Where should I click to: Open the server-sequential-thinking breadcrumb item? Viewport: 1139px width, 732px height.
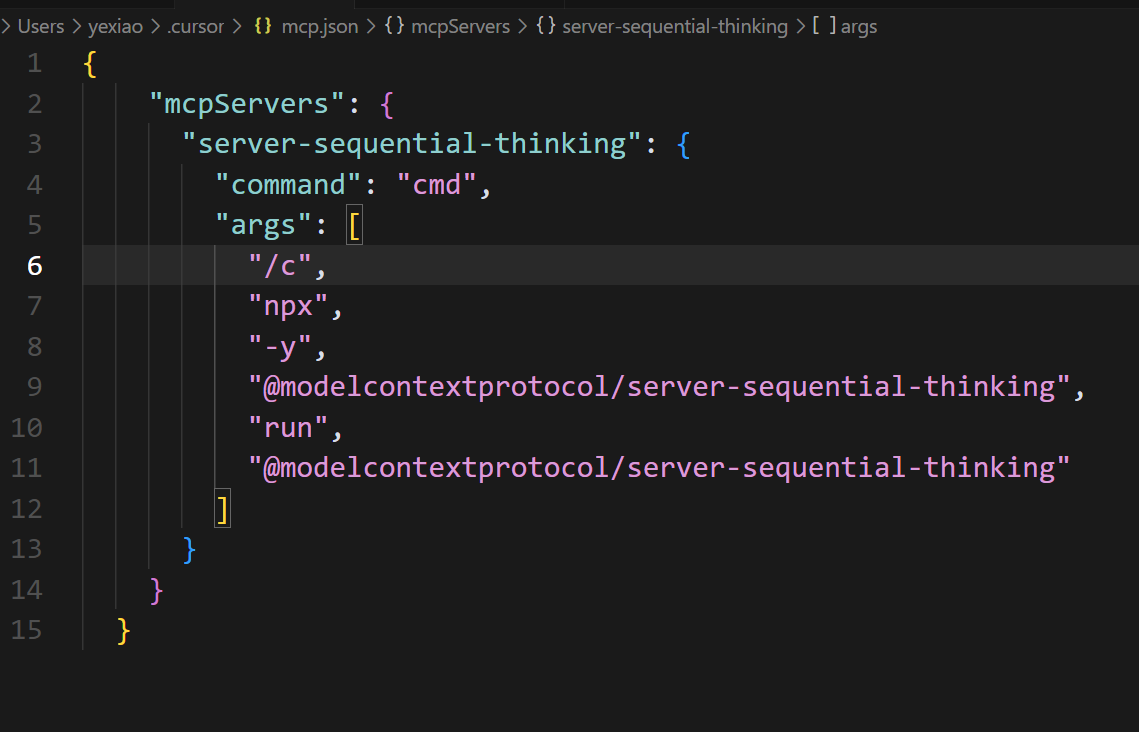[675, 27]
